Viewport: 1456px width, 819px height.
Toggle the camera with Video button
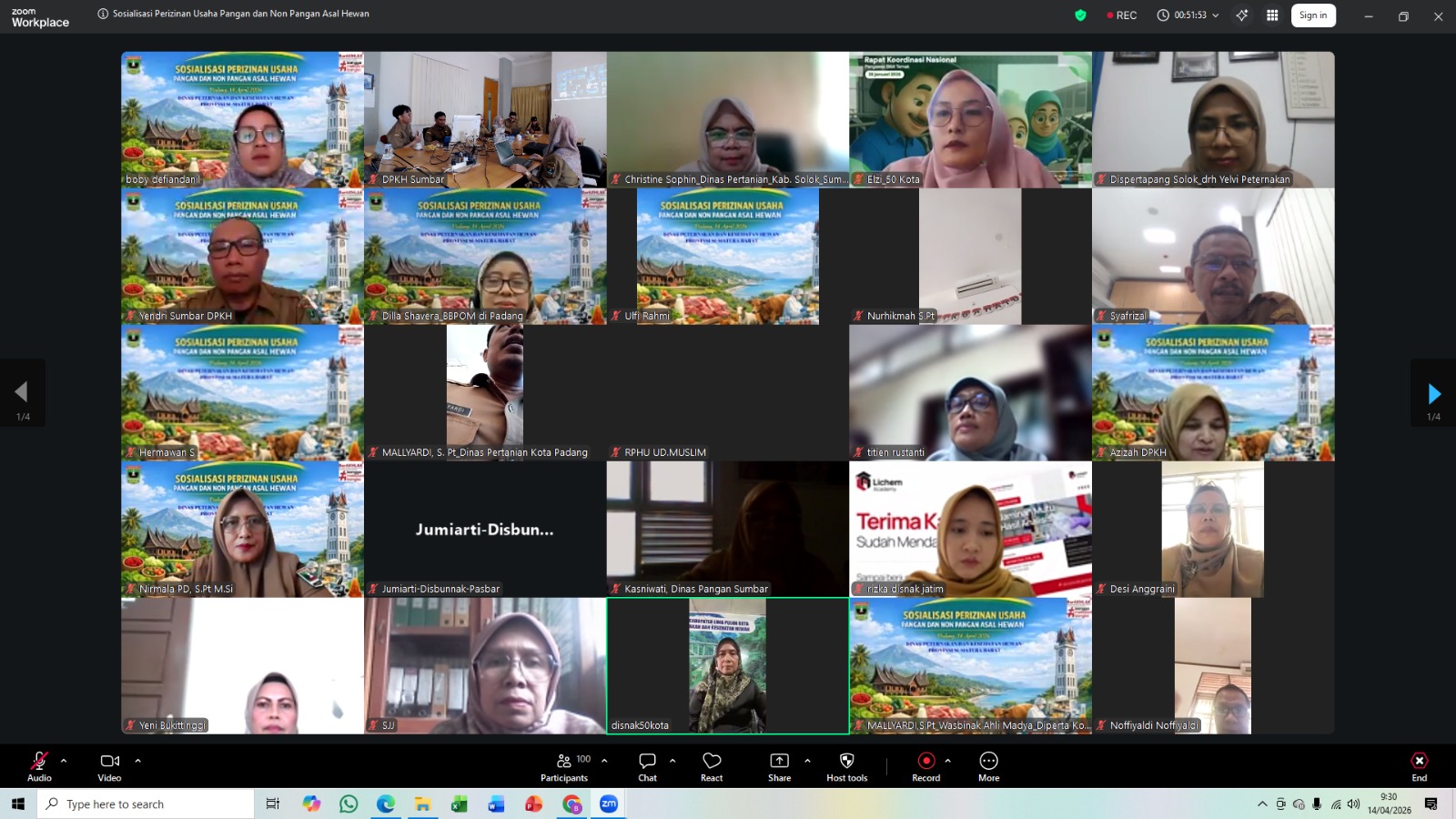coord(109,765)
